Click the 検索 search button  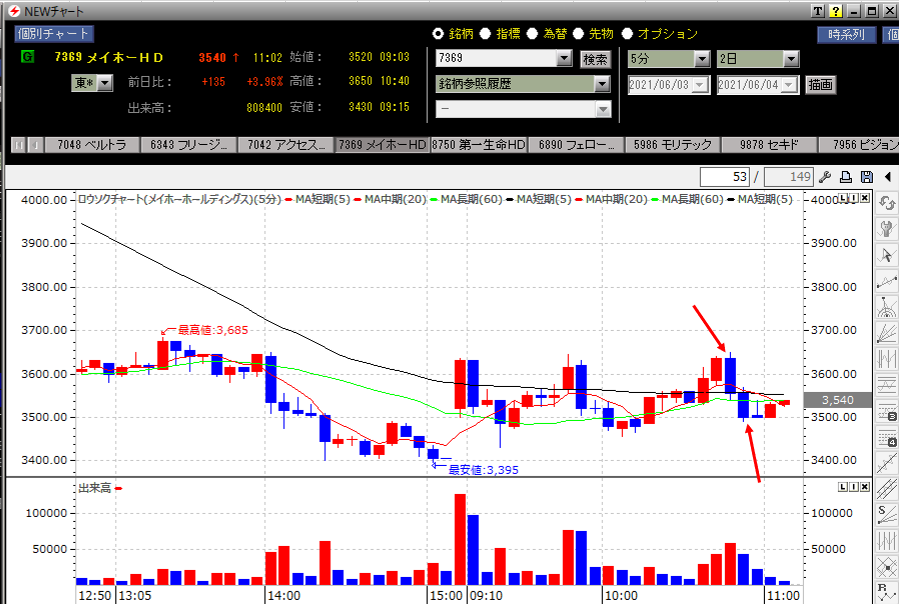(595, 59)
